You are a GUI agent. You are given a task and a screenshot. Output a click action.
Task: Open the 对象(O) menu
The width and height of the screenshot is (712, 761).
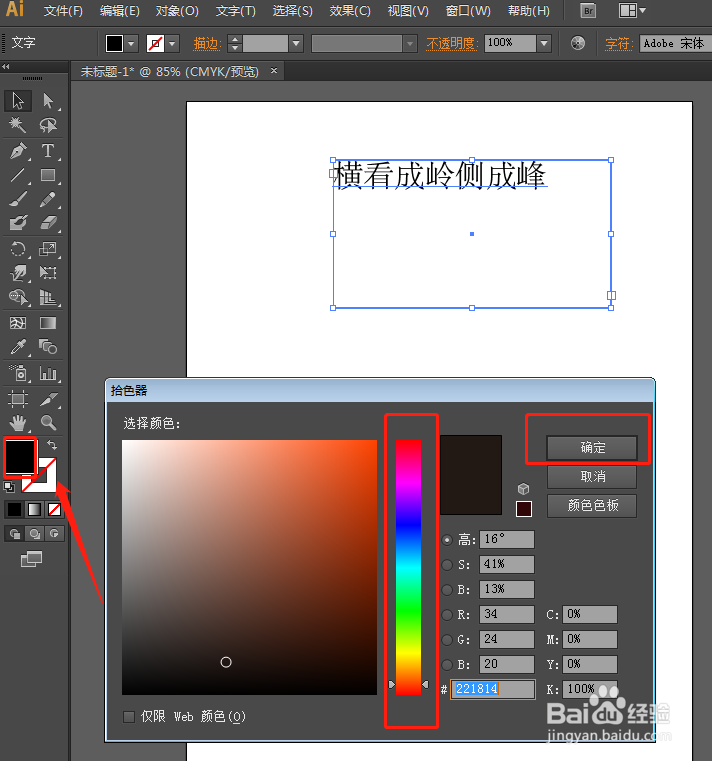pyautogui.click(x=177, y=11)
